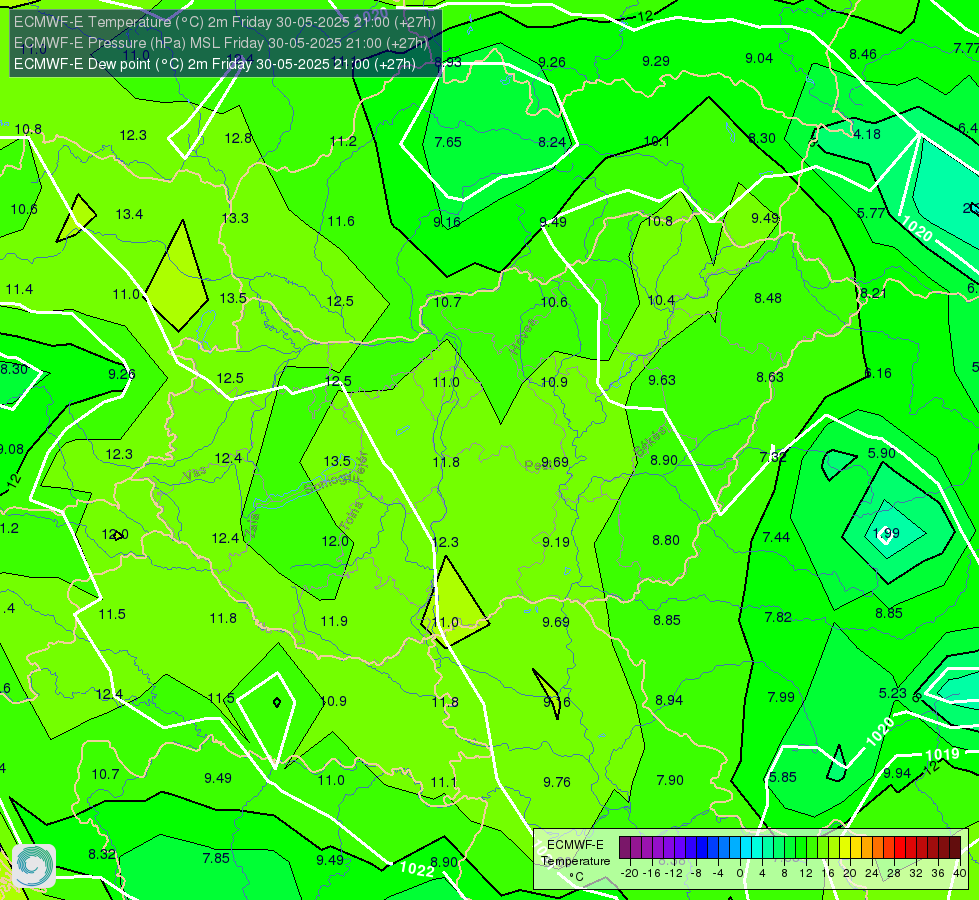The width and height of the screenshot is (979, 900).
Task: Click the map value 7.65
Action: [448, 142]
